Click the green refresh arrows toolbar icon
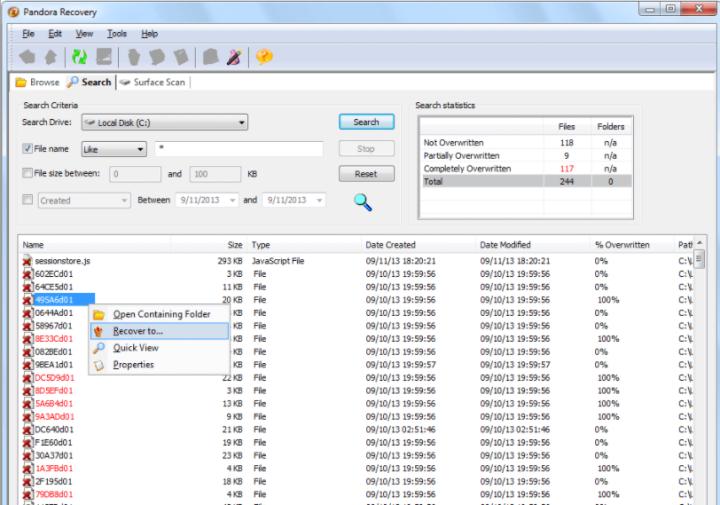The height and width of the screenshot is (505, 720). tap(78, 57)
